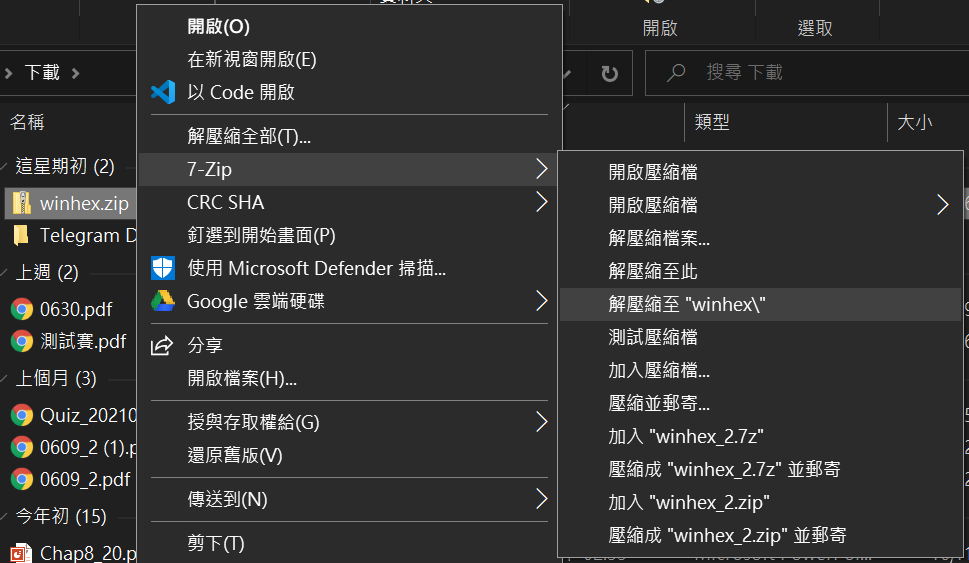The width and height of the screenshot is (969, 563).
Task: Click the Google Drive icon in context menu
Action: click(x=163, y=301)
